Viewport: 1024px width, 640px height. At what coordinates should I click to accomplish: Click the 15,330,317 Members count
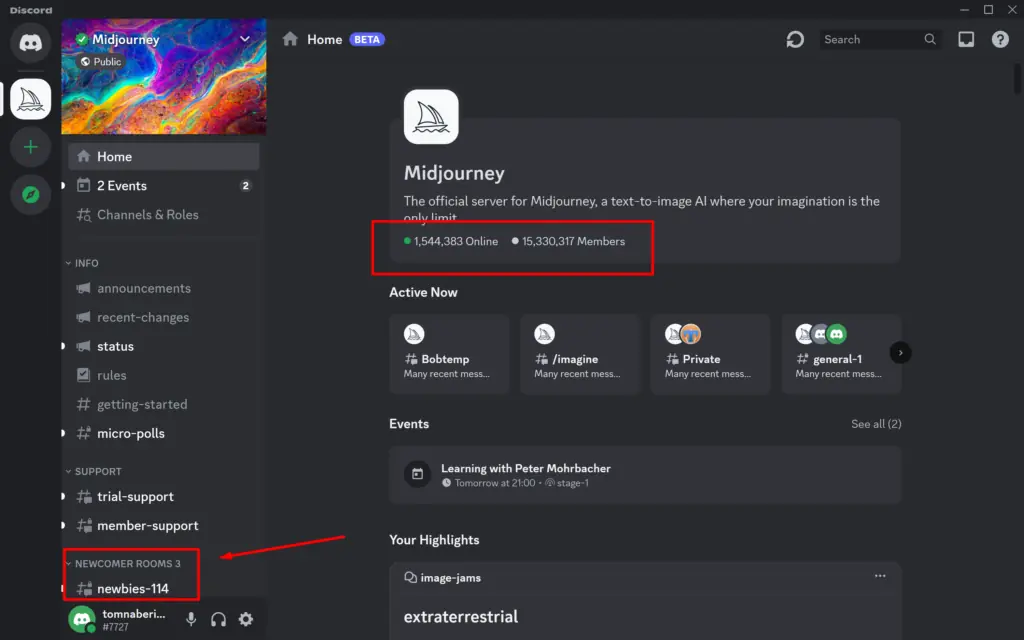pos(568,242)
